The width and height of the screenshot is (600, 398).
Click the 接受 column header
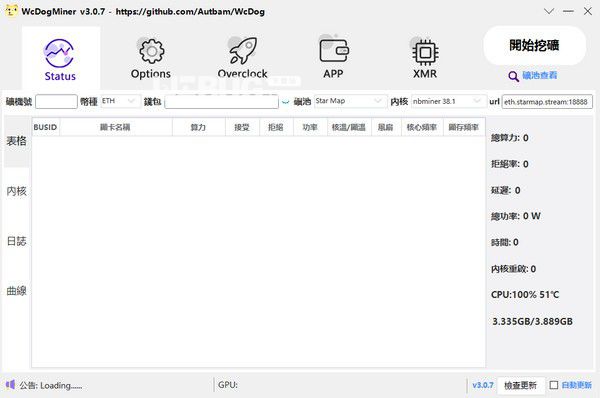click(242, 127)
